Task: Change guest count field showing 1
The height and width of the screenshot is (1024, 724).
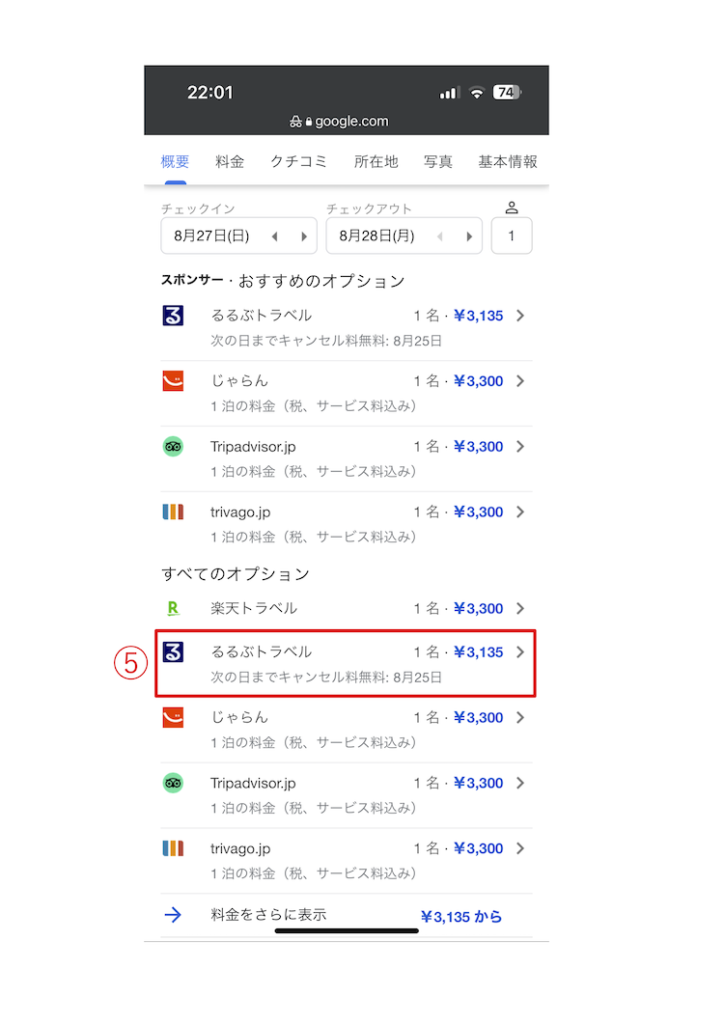Action: point(512,236)
